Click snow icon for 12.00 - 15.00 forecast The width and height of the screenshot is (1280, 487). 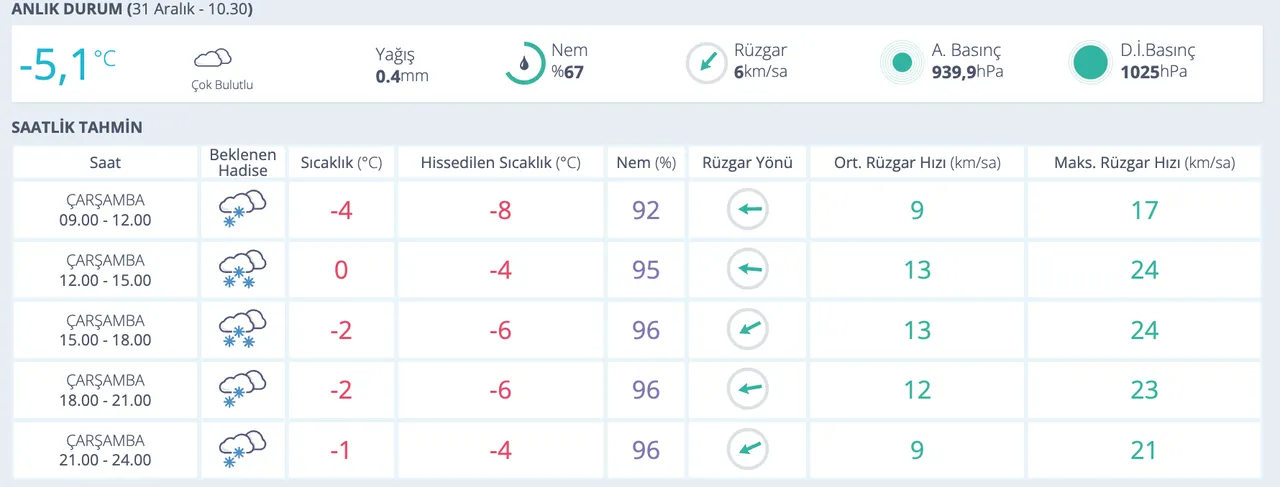pos(242,270)
